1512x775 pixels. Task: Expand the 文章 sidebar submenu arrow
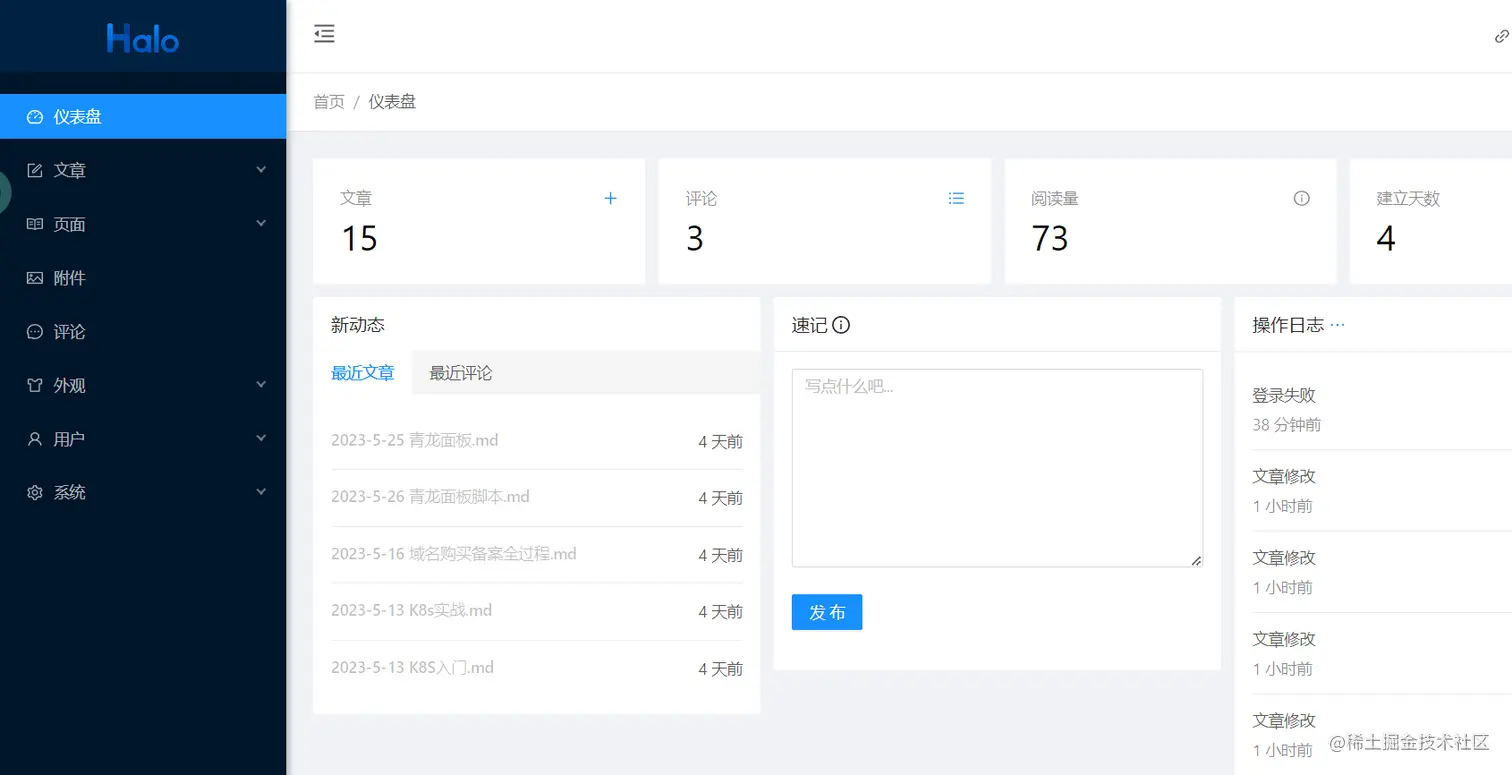pos(261,170)
